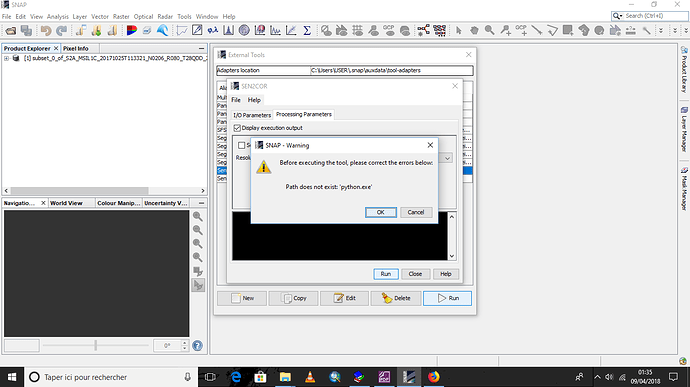The height and width of the screenshot is (387, 690).
Task: Expand the subset_0_of_S2A product tree node
Action: pyautogui.click(x=6, y=58)
